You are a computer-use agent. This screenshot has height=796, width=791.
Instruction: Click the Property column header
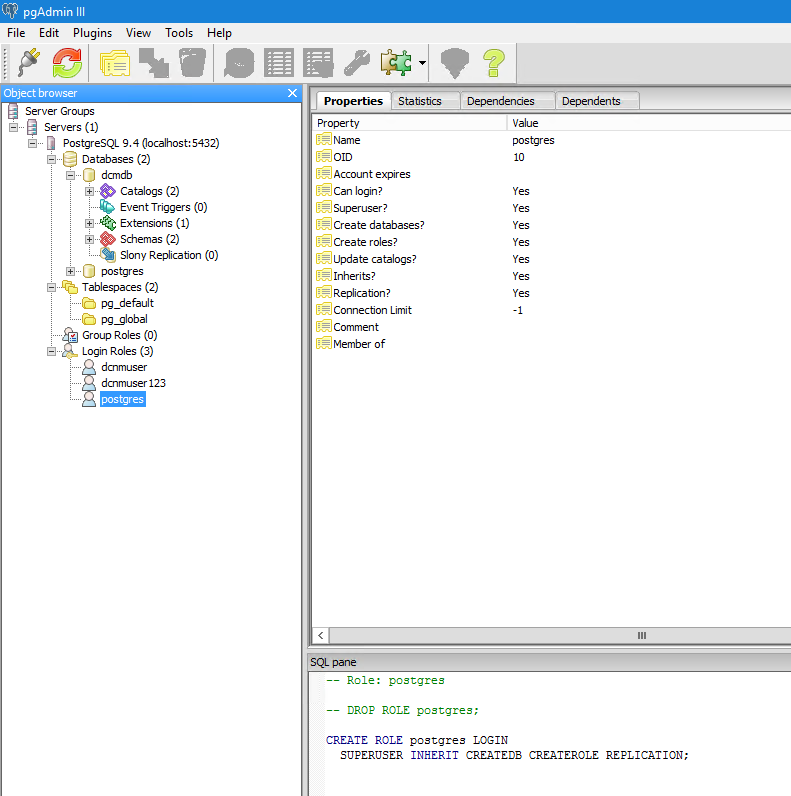pos(410,123)
